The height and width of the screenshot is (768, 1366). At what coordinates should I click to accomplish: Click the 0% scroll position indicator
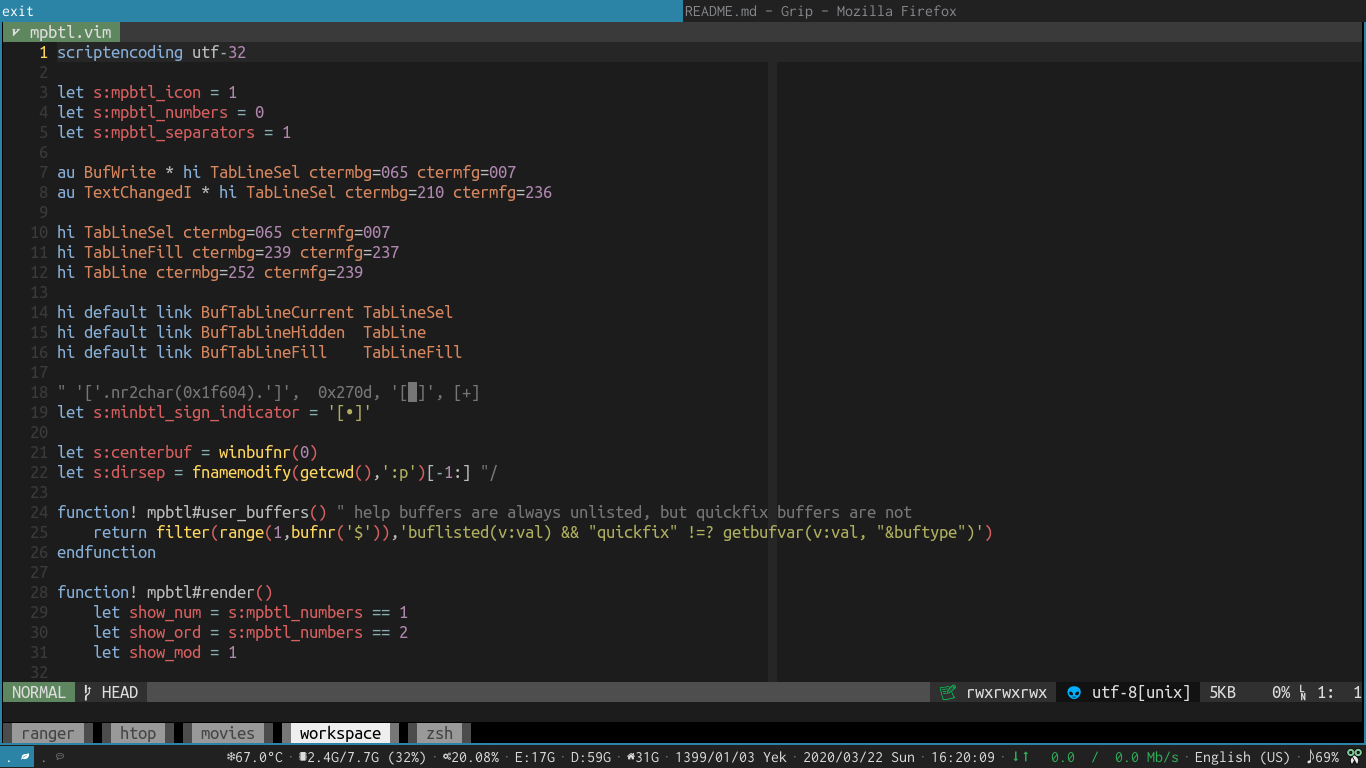pyautogui.click(x=1281, y=692)
